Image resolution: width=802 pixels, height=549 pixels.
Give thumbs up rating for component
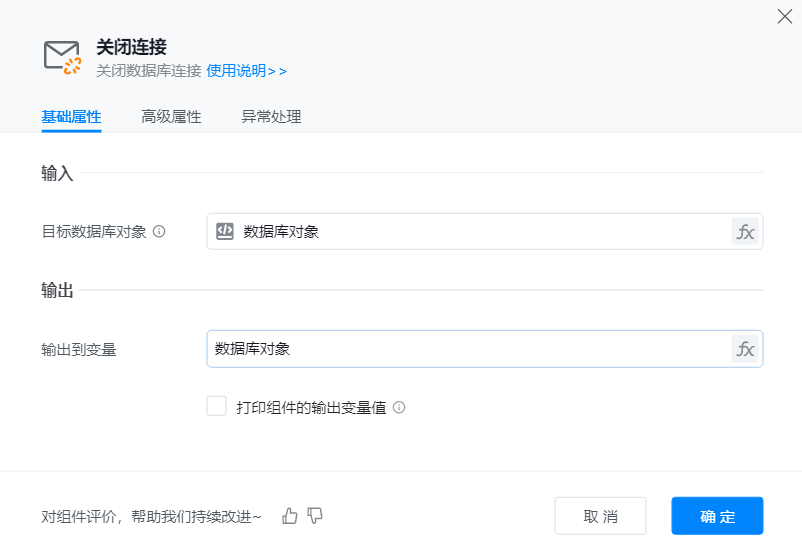290,516
